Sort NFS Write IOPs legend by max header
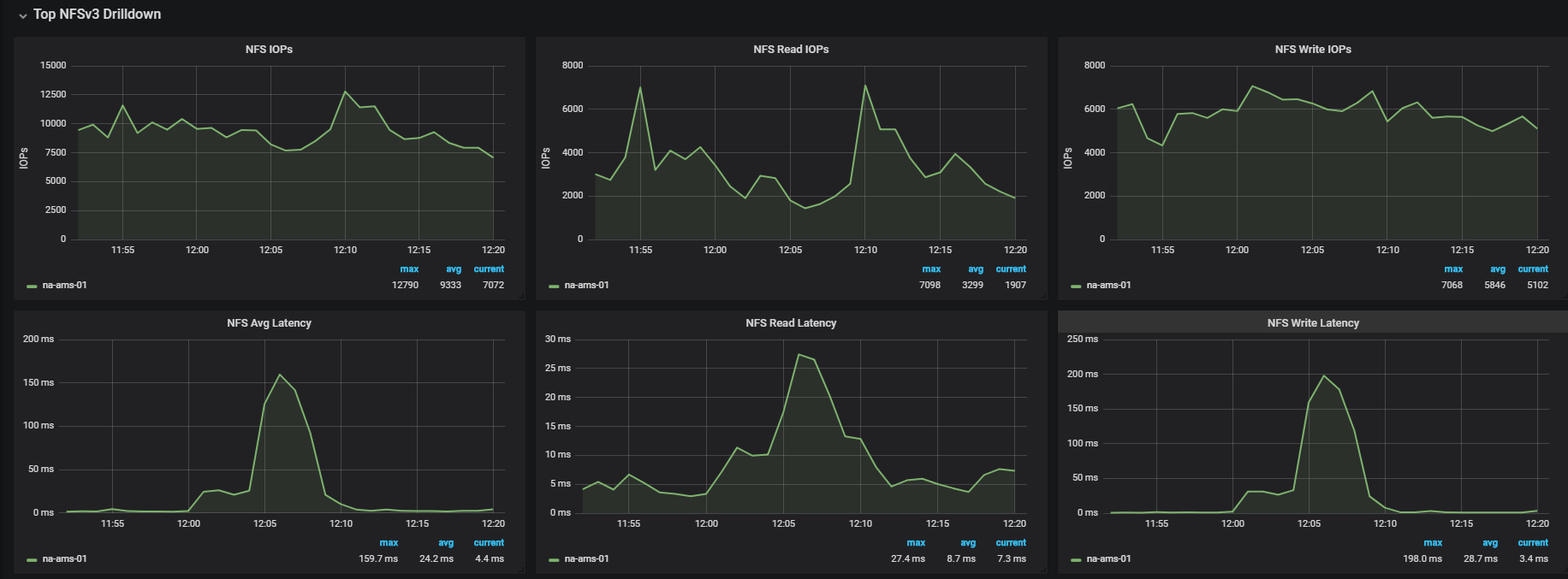 [x=1453, y=269]
